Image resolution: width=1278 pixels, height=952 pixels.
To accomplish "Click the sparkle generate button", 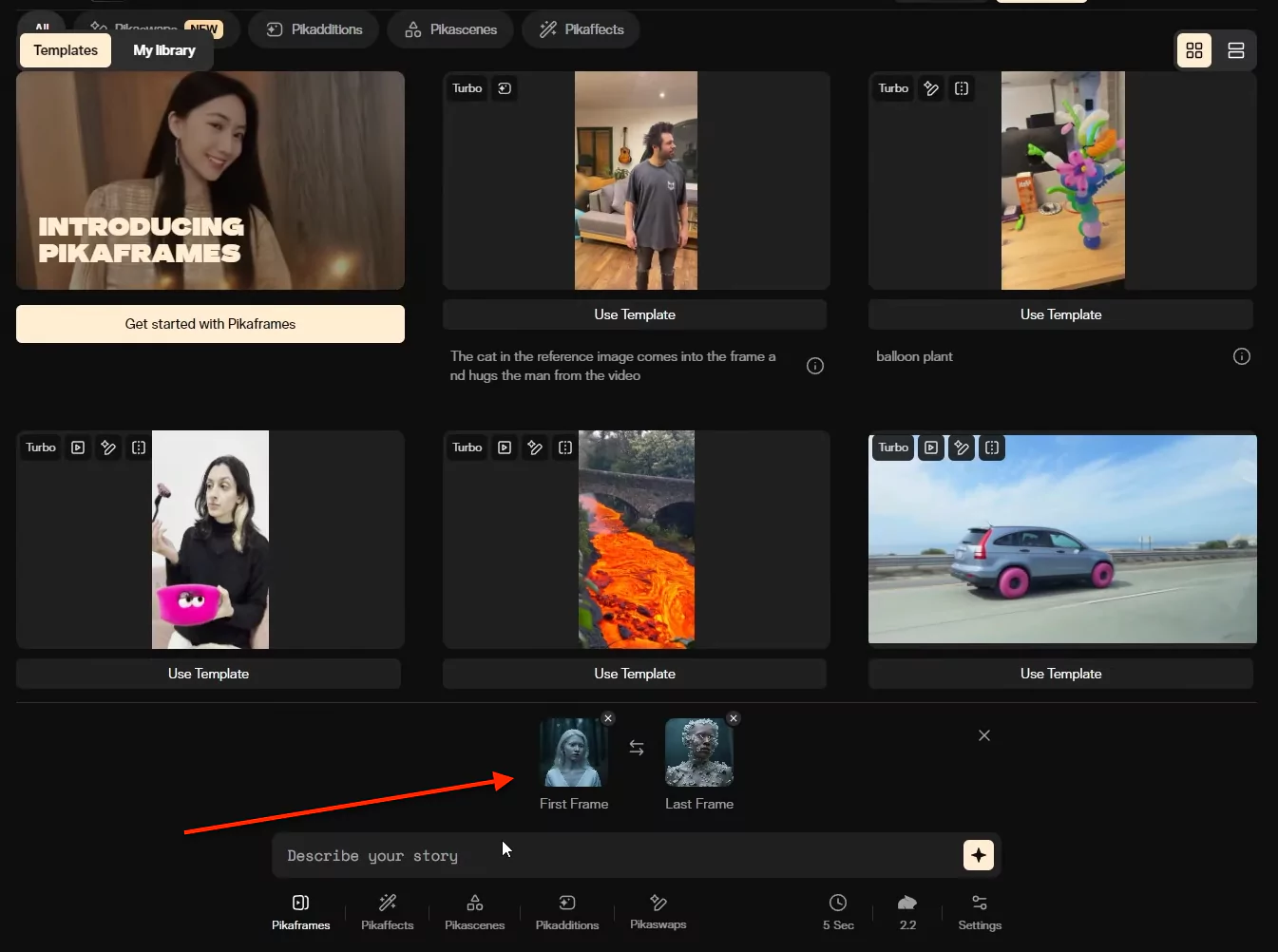I will [979, 855].
